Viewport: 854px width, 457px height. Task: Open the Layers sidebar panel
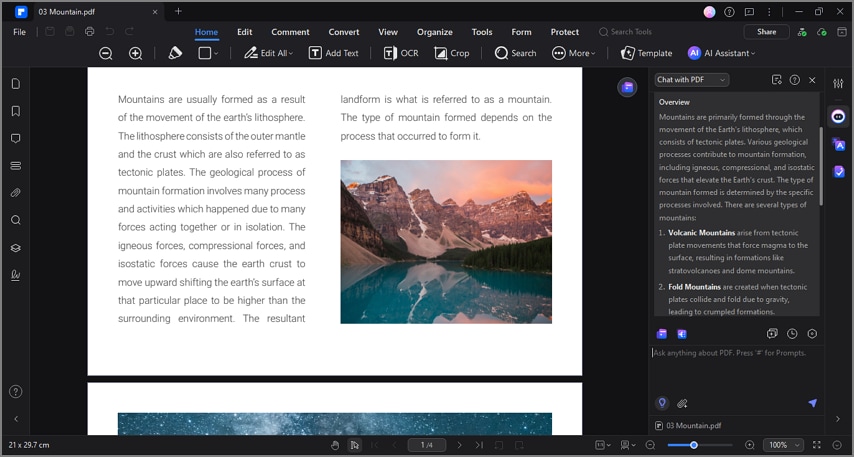(x=16, y=248)
